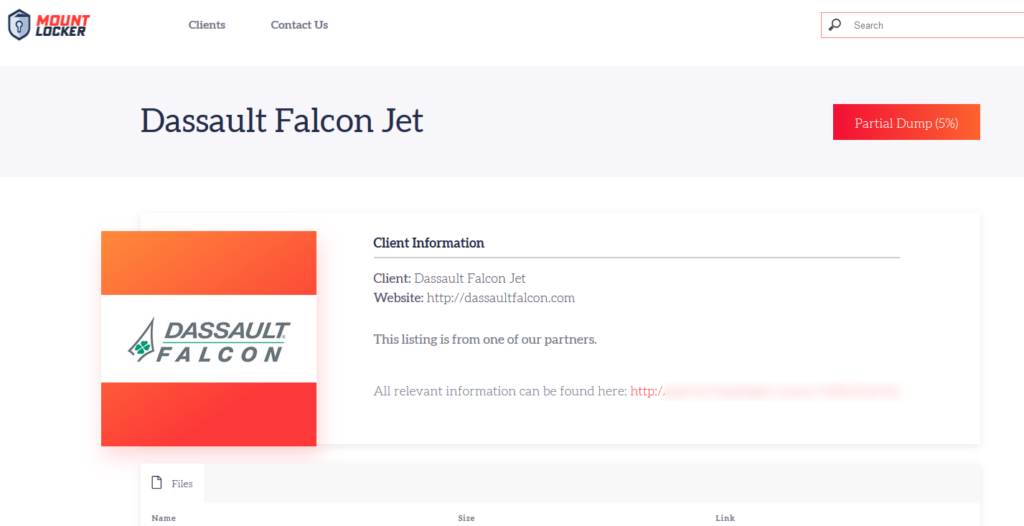
Task: Click the Link column header
Action: coord(725,518)
